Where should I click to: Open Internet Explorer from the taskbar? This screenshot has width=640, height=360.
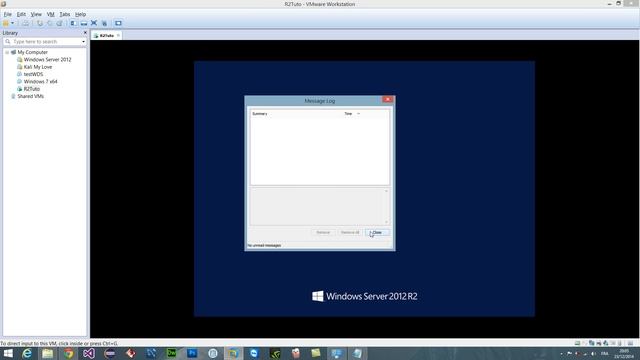(x=27, y=353)
